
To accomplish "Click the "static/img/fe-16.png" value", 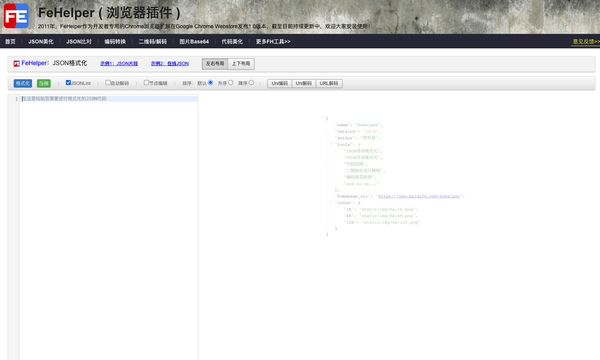I will [x=388, y=209].
